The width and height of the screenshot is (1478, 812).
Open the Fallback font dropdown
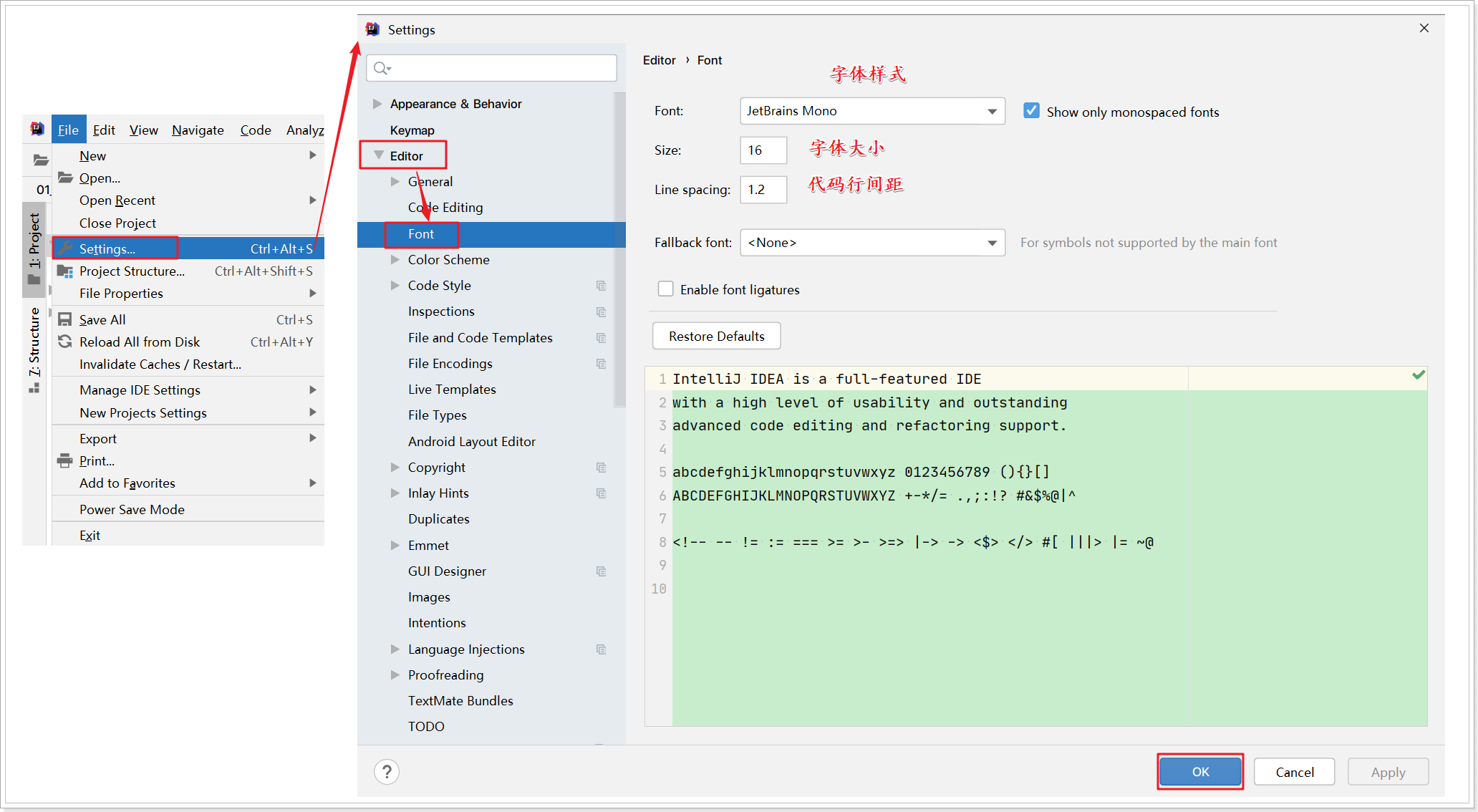pyautogui.click(x=992, y=243)
